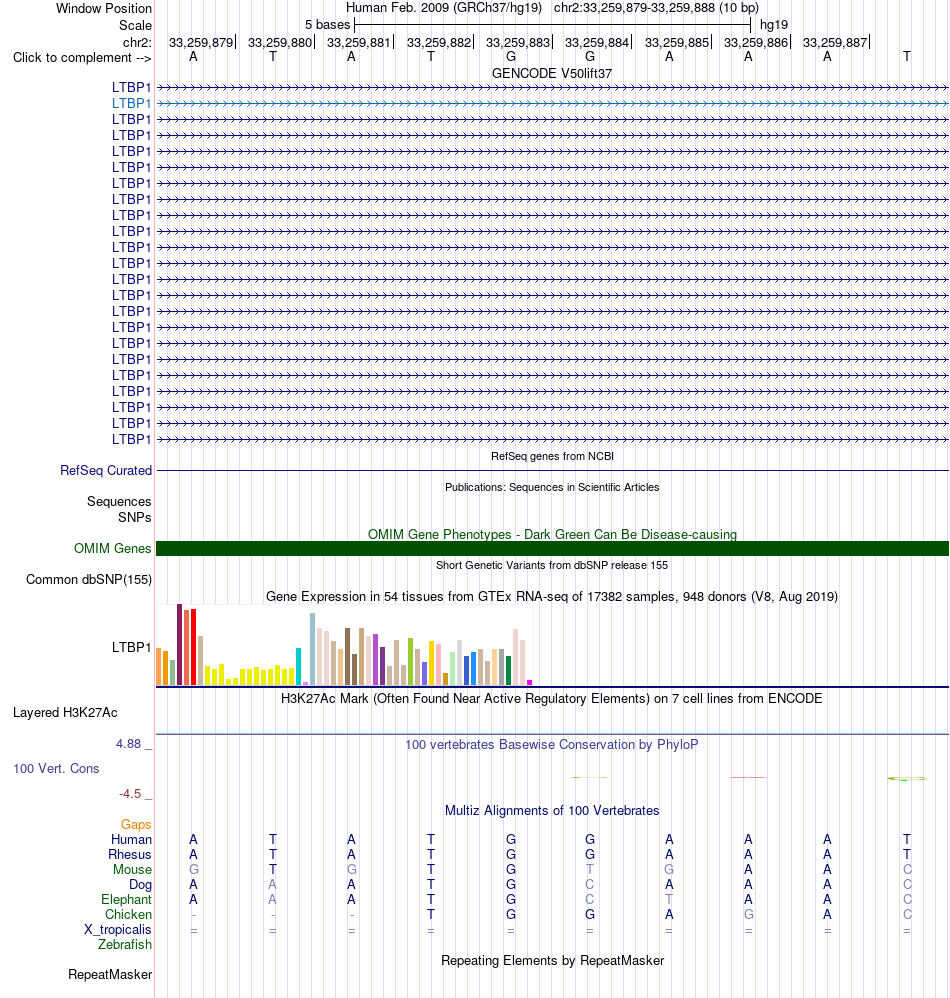Click the 'Window Position' label
This screenshot has width=950, height=998.
click(x=104, y=9)
